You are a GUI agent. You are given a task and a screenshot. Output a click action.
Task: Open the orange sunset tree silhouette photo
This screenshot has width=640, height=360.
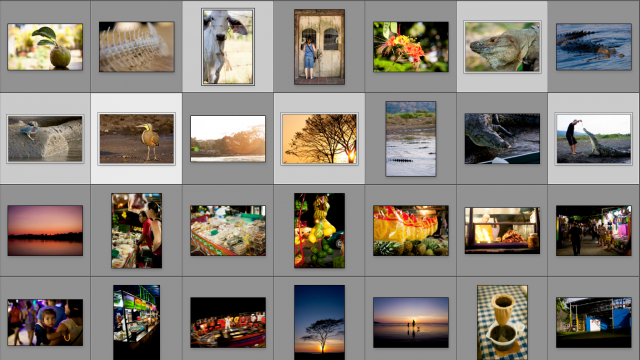pos(319,139)
